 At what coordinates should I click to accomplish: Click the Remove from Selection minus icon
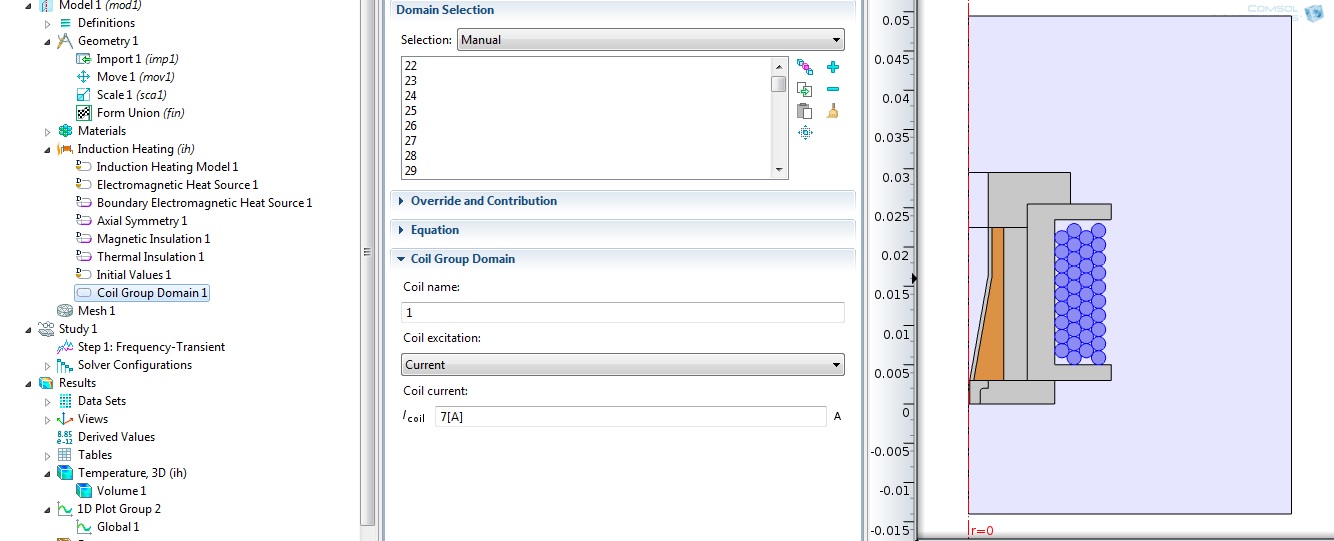coord(833,90)
